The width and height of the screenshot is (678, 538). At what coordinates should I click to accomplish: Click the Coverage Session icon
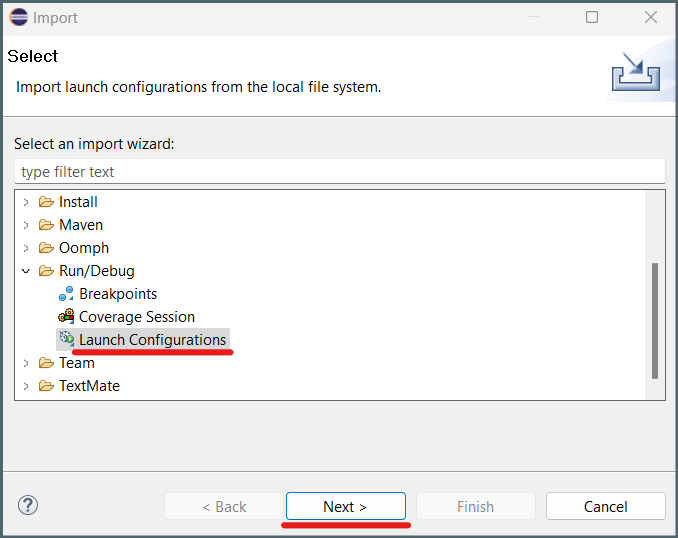tap(66, 317)
